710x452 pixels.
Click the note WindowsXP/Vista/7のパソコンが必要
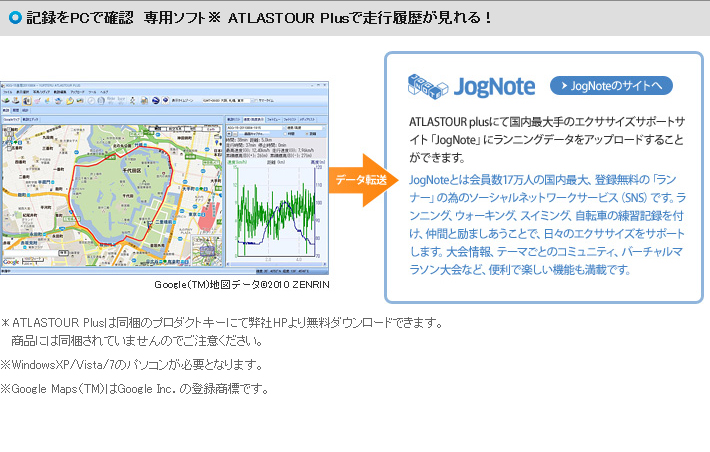point(131,364)
